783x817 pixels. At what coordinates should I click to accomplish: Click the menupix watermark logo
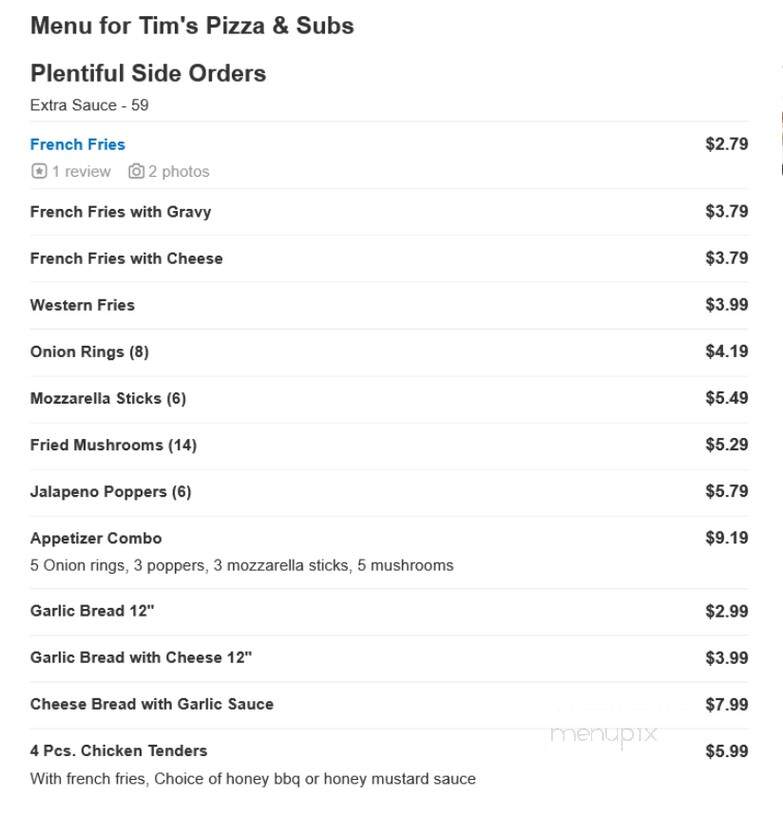pyautogui.click(x=604, y=735)
